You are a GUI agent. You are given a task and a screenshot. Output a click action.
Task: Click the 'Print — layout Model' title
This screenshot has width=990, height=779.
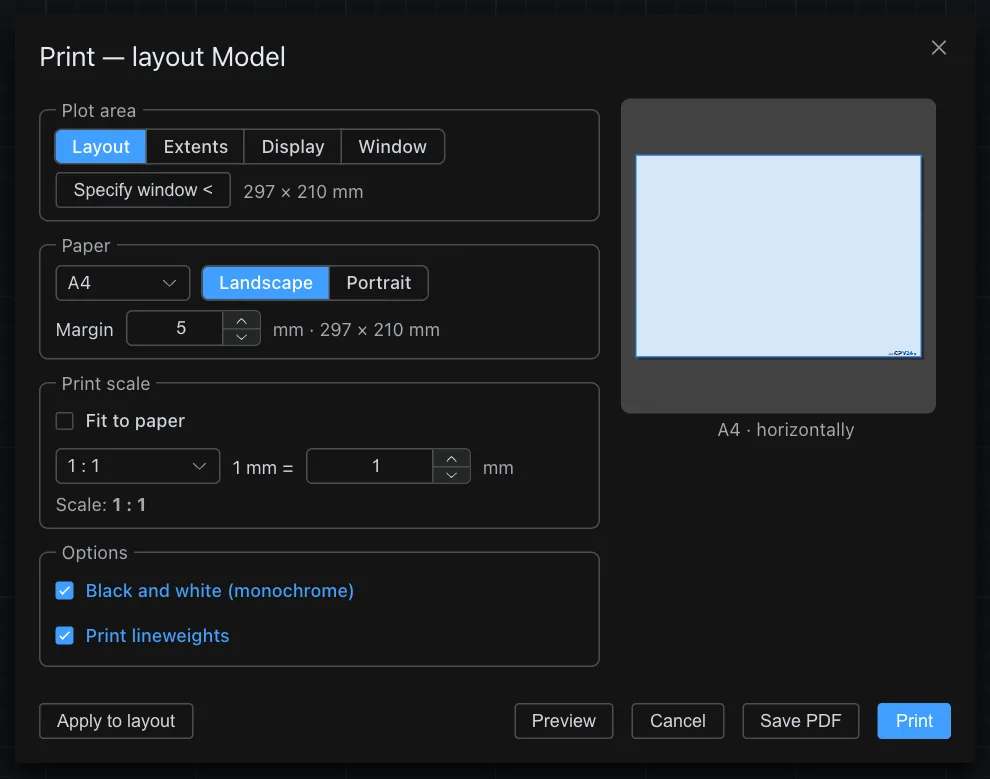point(162,57)
